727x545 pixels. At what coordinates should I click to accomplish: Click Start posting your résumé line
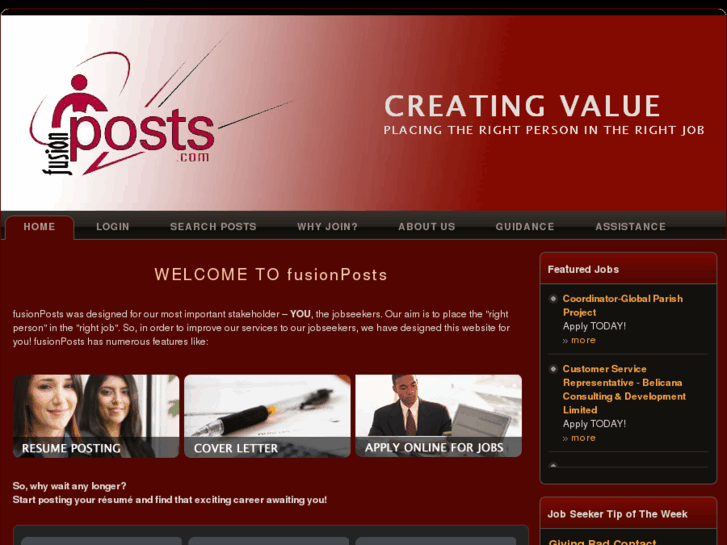tap(170, 500)
